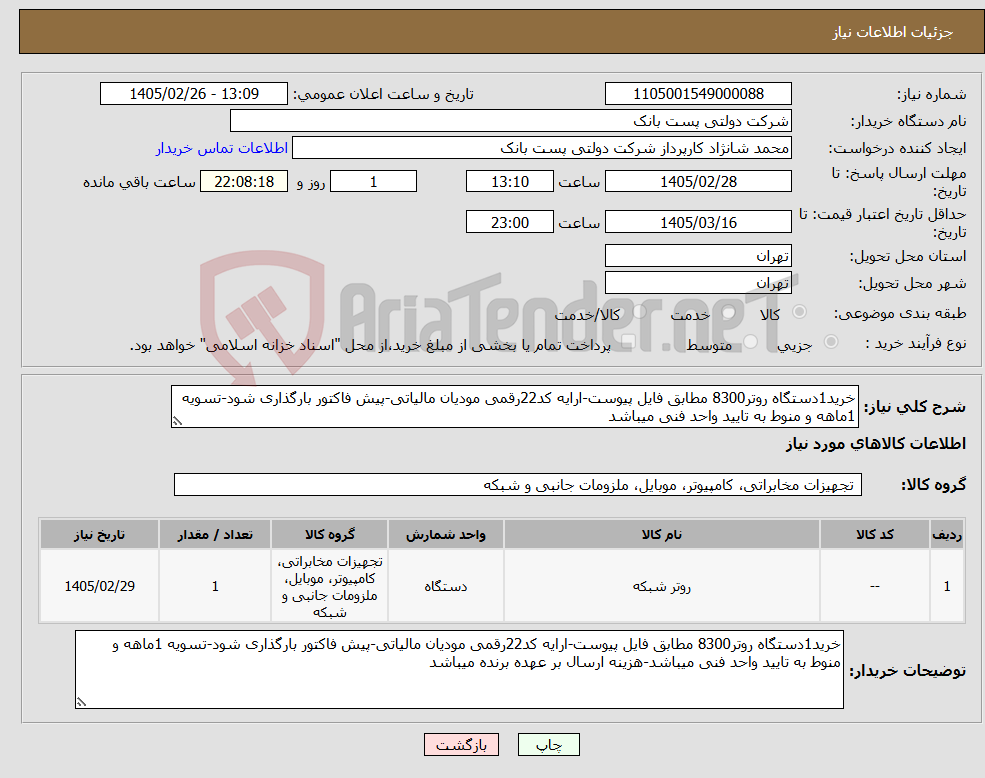Click the کد کالا column header
The image size is (985, 778).
[874, 534]
